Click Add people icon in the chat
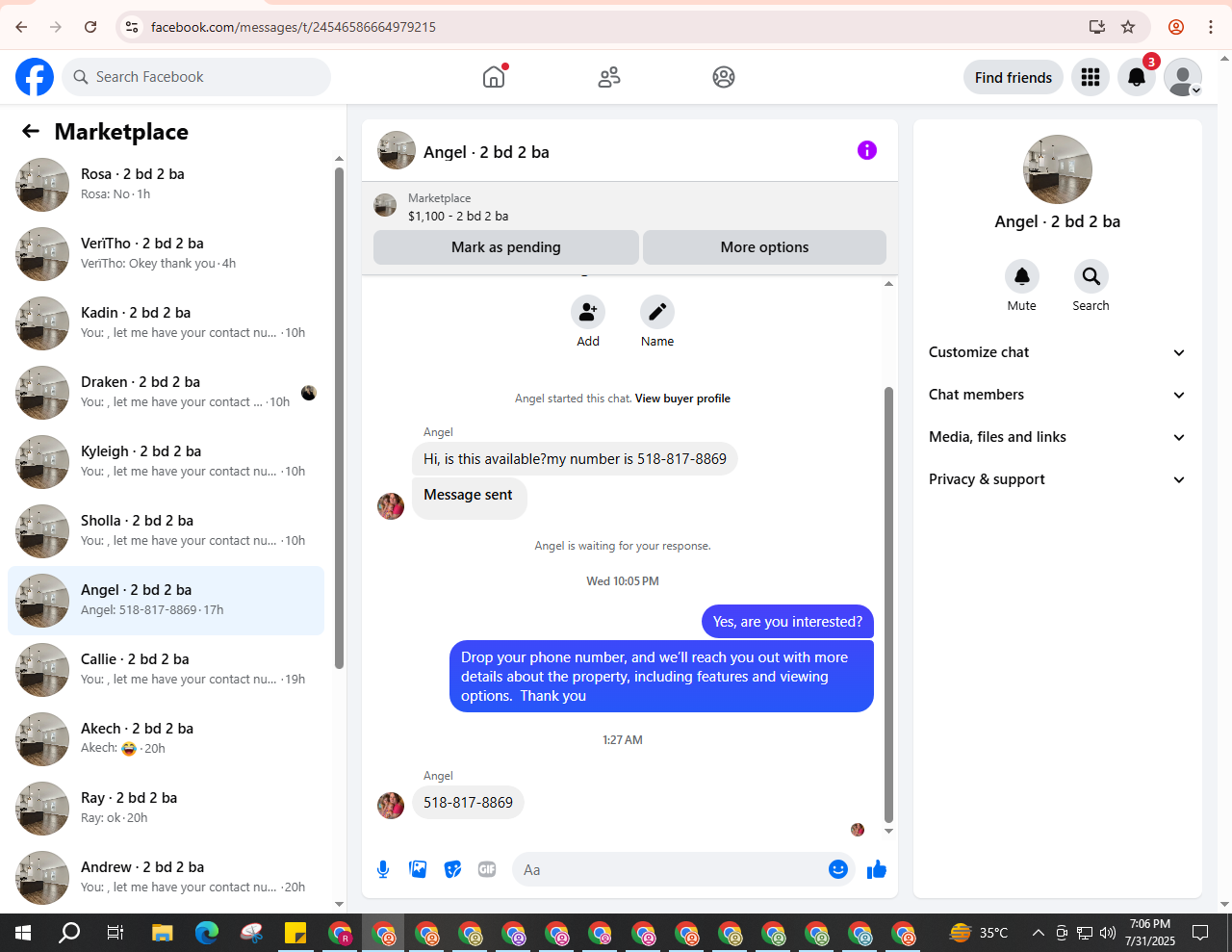 (588, 312)
